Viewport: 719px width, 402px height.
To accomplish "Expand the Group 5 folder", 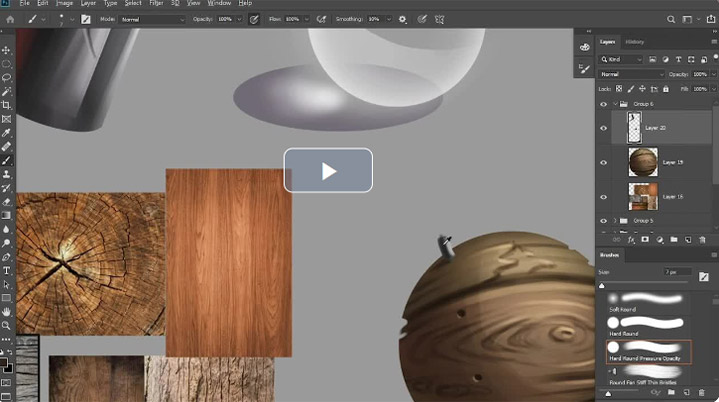I will [615, 221].
